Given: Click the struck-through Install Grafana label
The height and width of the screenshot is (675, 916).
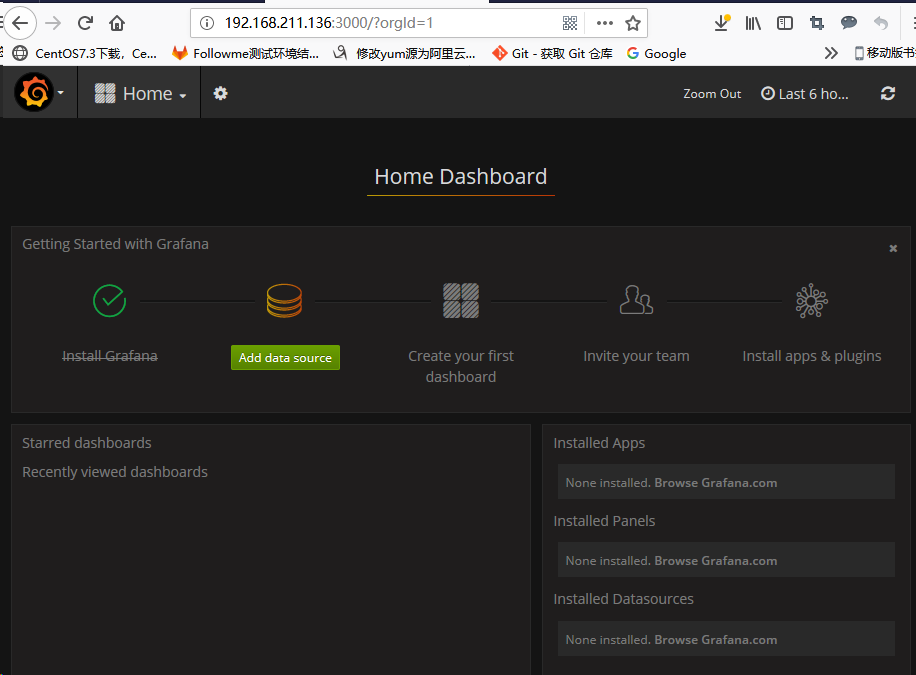Looking at the screenshot, I should pos(110,356).
